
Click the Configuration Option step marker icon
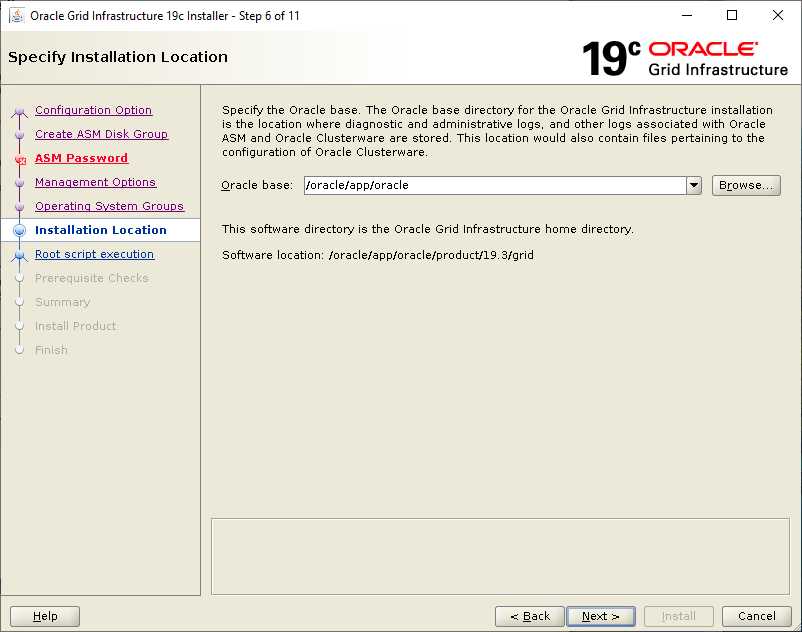(19, 111)
